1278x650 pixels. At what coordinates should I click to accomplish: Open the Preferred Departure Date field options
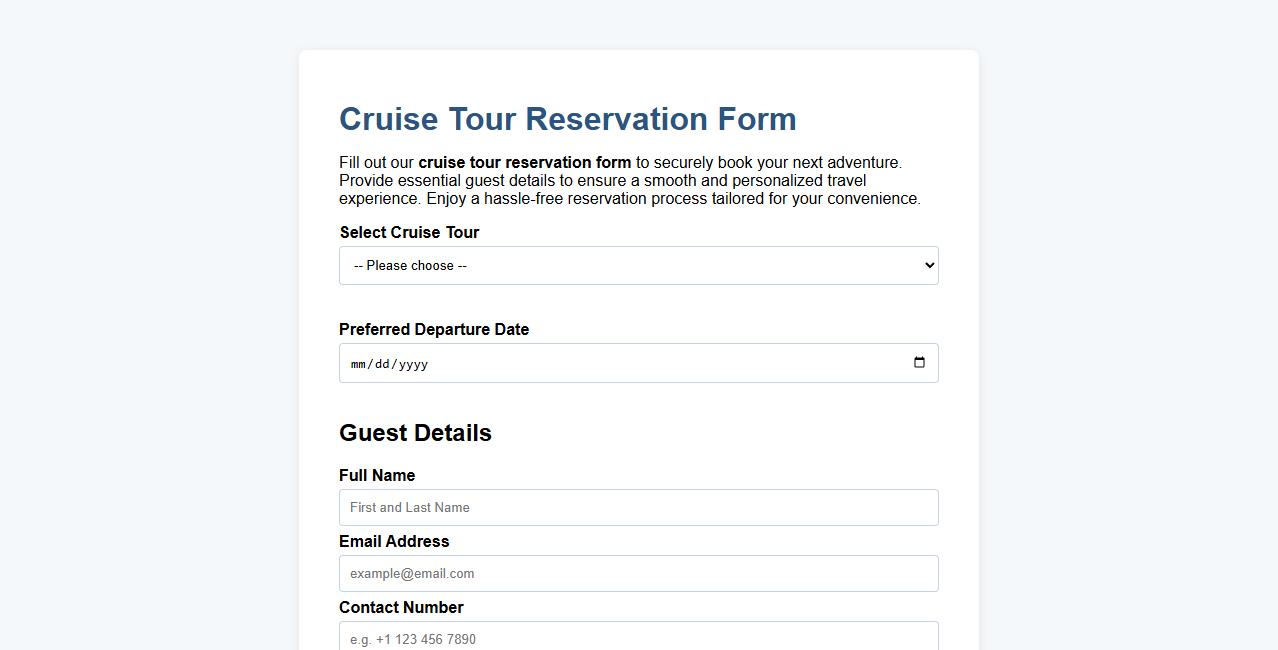[639, 363]
